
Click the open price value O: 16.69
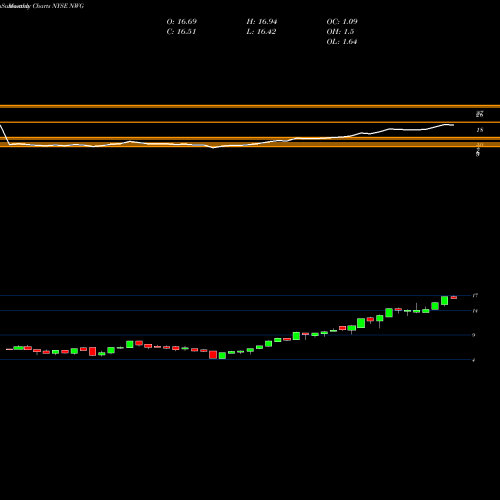tap(182, 22)
